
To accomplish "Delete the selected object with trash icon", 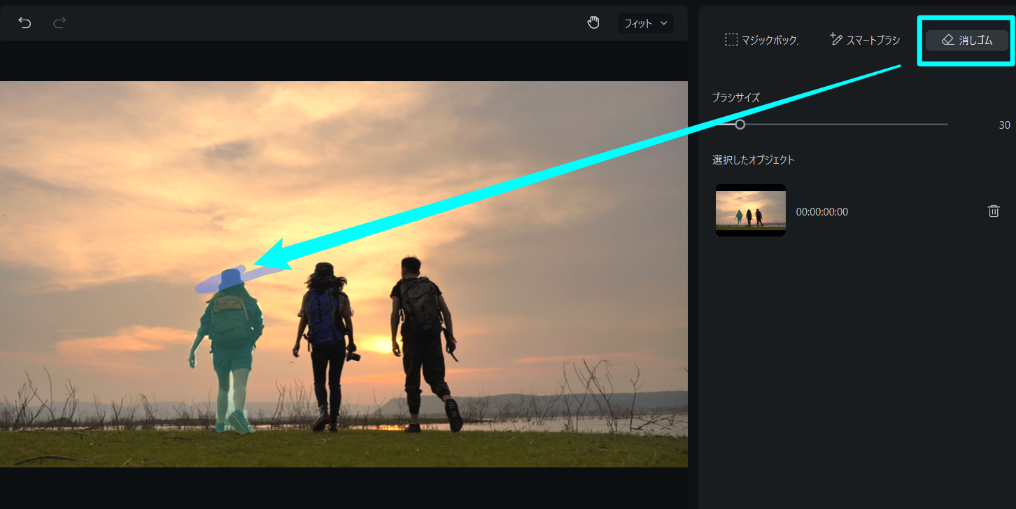I will [993, 211].
